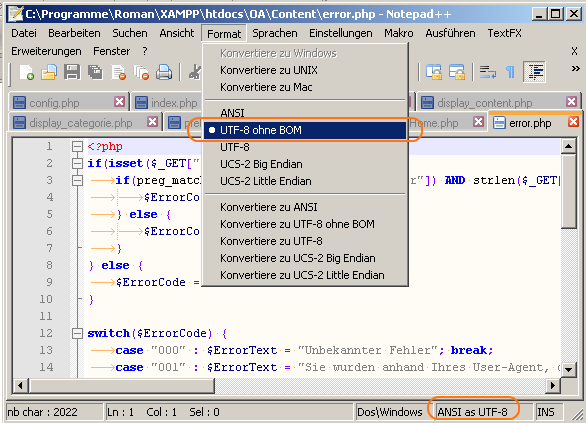Click horizontal scrollbar right arrow
The width and height of the screenshot is (586, 423).
[552, 385]
